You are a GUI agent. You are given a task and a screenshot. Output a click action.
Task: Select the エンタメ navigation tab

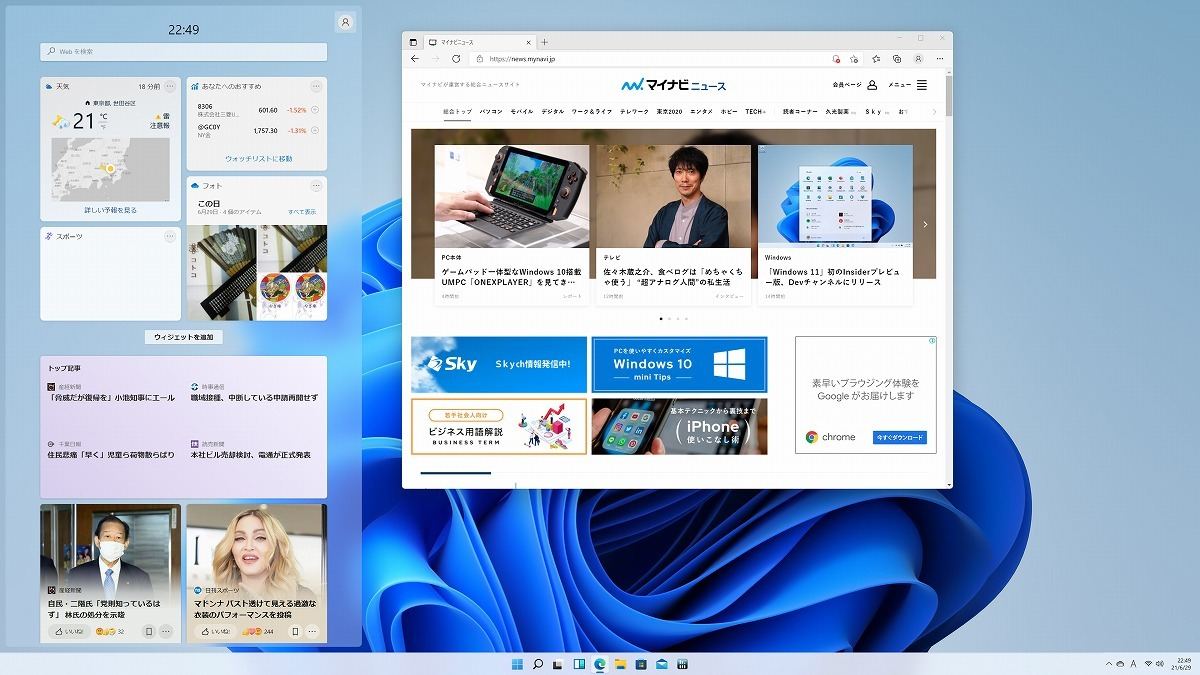click(701, 112)
